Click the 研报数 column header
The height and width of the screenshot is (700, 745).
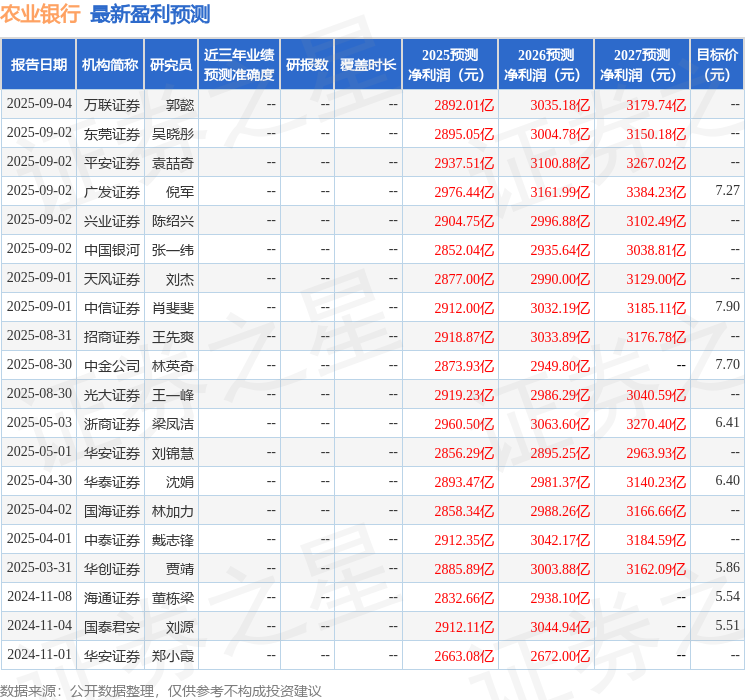tap(307, 65)
